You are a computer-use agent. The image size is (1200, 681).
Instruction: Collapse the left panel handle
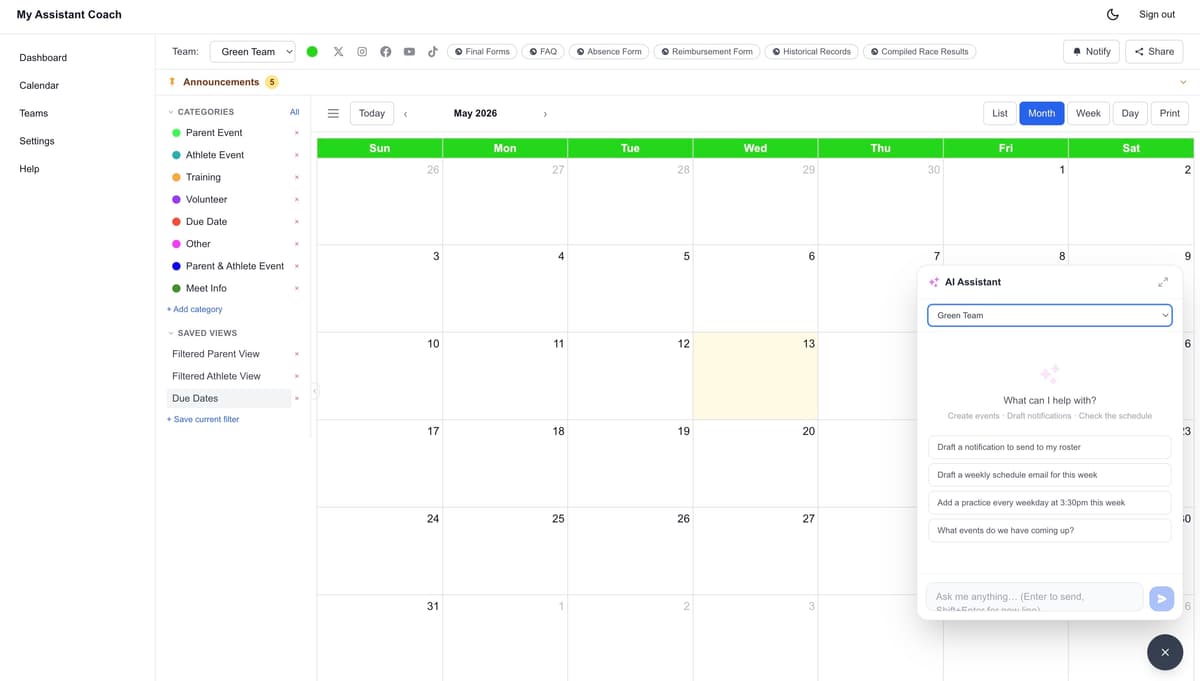click(314, 391)
